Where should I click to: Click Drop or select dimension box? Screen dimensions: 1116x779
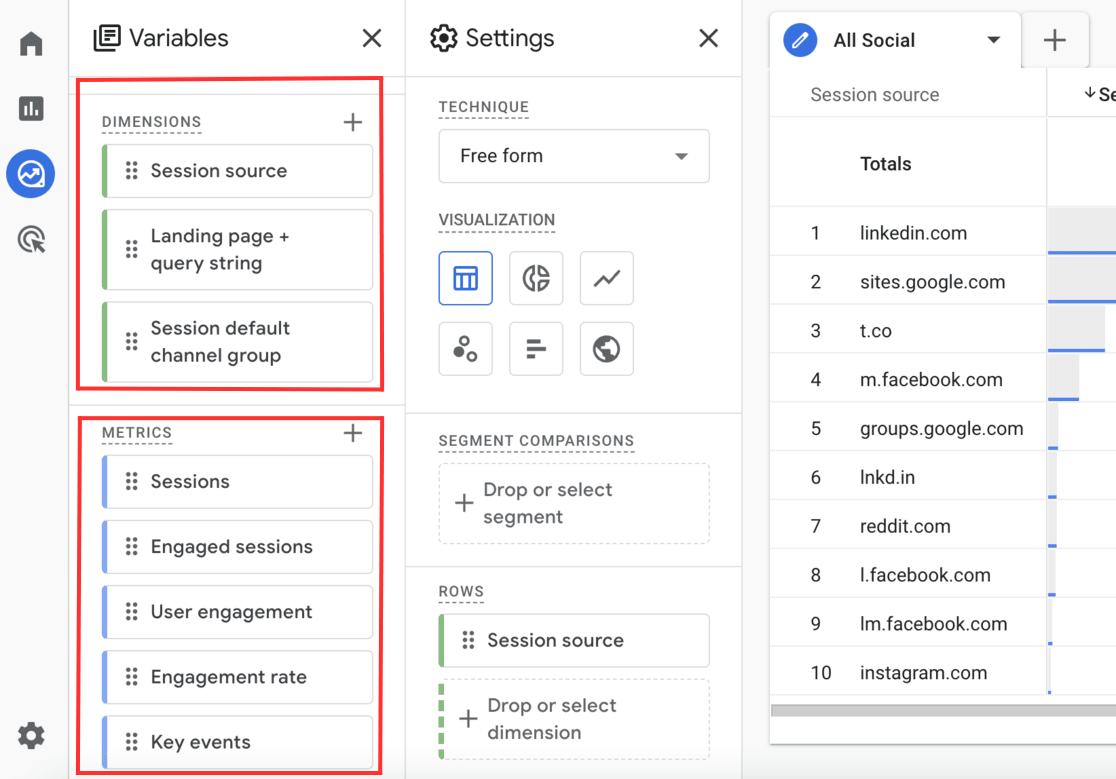(x=574, y=719)
